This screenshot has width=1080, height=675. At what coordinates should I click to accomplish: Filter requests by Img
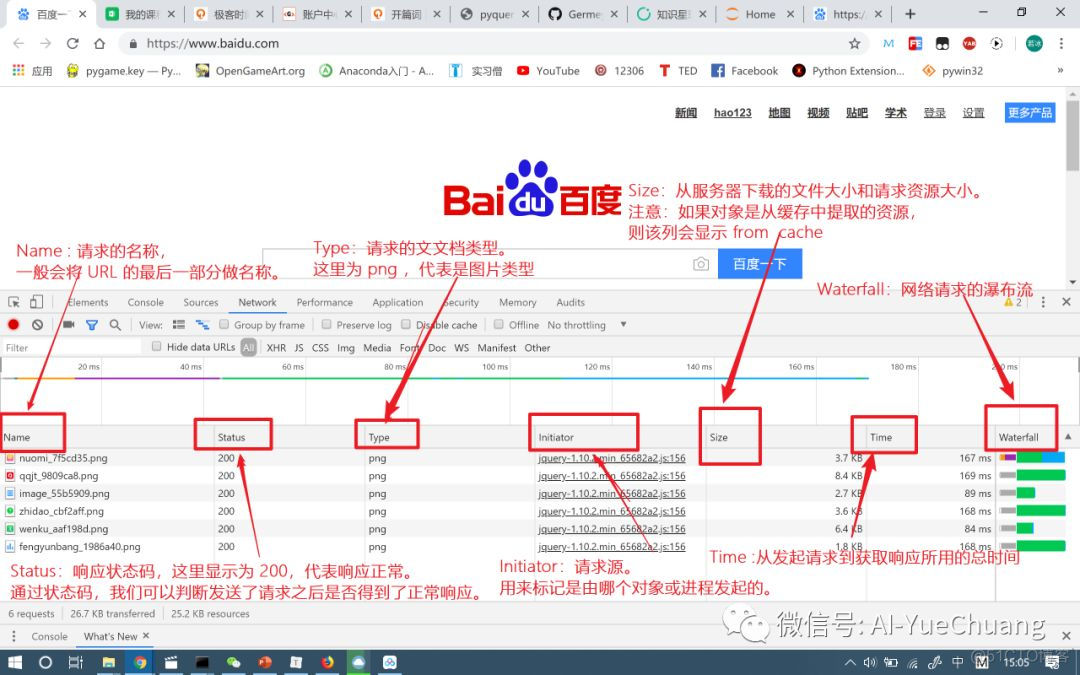(x=346, y=348)
